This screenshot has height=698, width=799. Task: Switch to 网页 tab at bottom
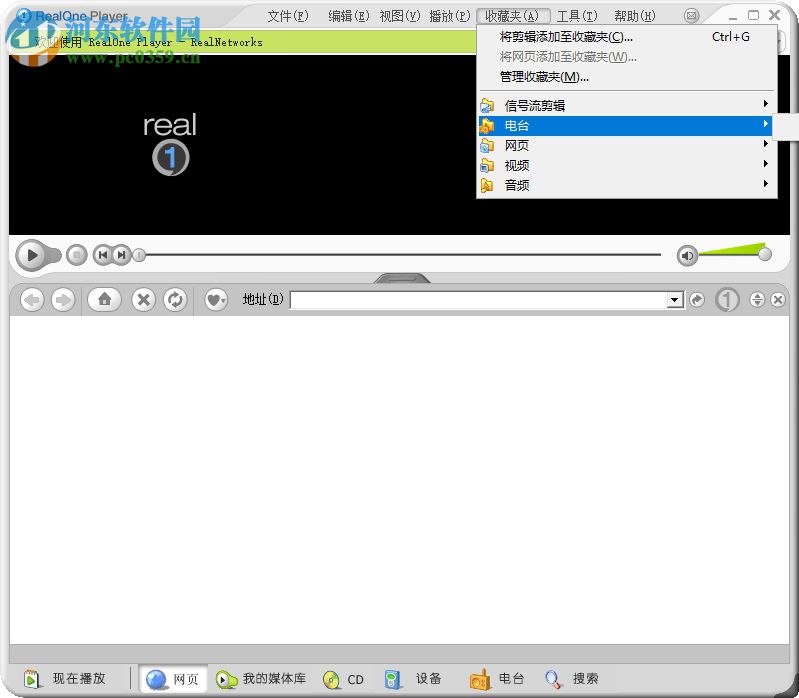coord(173,679)
